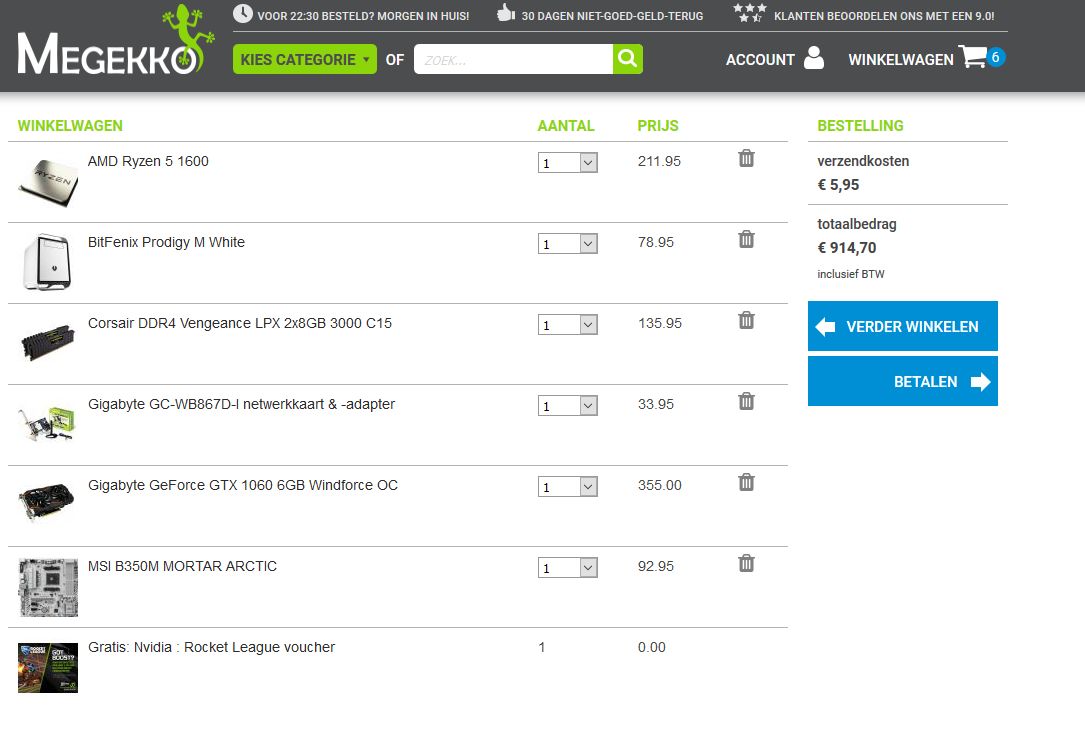The image size is (1085, 735).
Task: Remove Corsair DDR4 Vengeance with trash icon
Action: point(746,320)
